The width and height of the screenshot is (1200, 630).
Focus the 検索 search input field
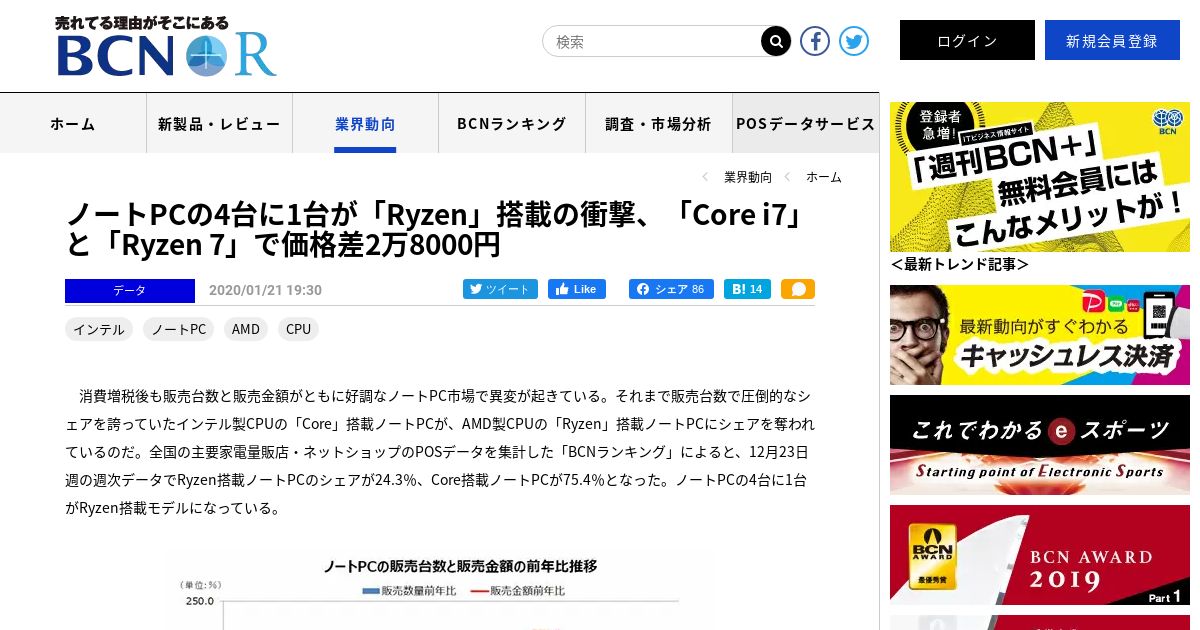(x=652, y=41)
